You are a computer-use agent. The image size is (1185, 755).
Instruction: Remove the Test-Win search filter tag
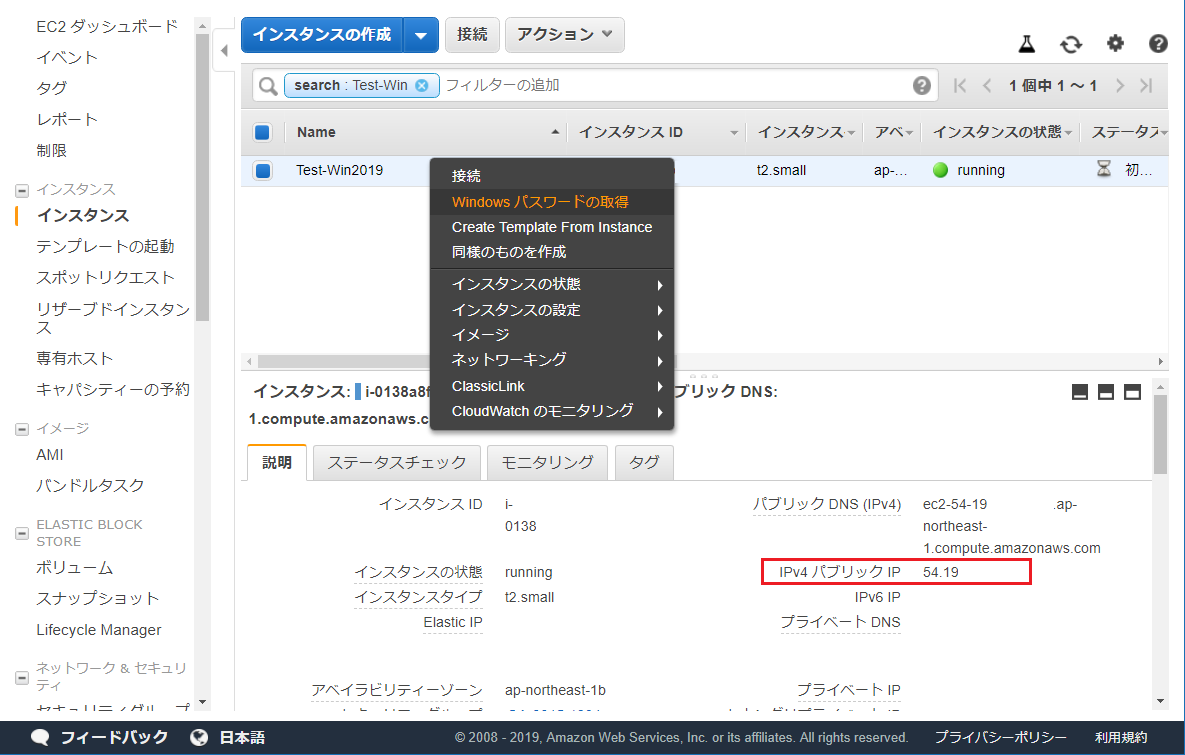coord(424,85)
